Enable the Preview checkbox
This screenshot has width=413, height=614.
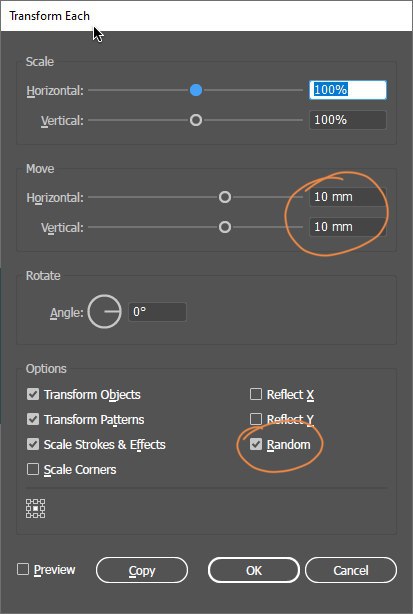point(23,569)
